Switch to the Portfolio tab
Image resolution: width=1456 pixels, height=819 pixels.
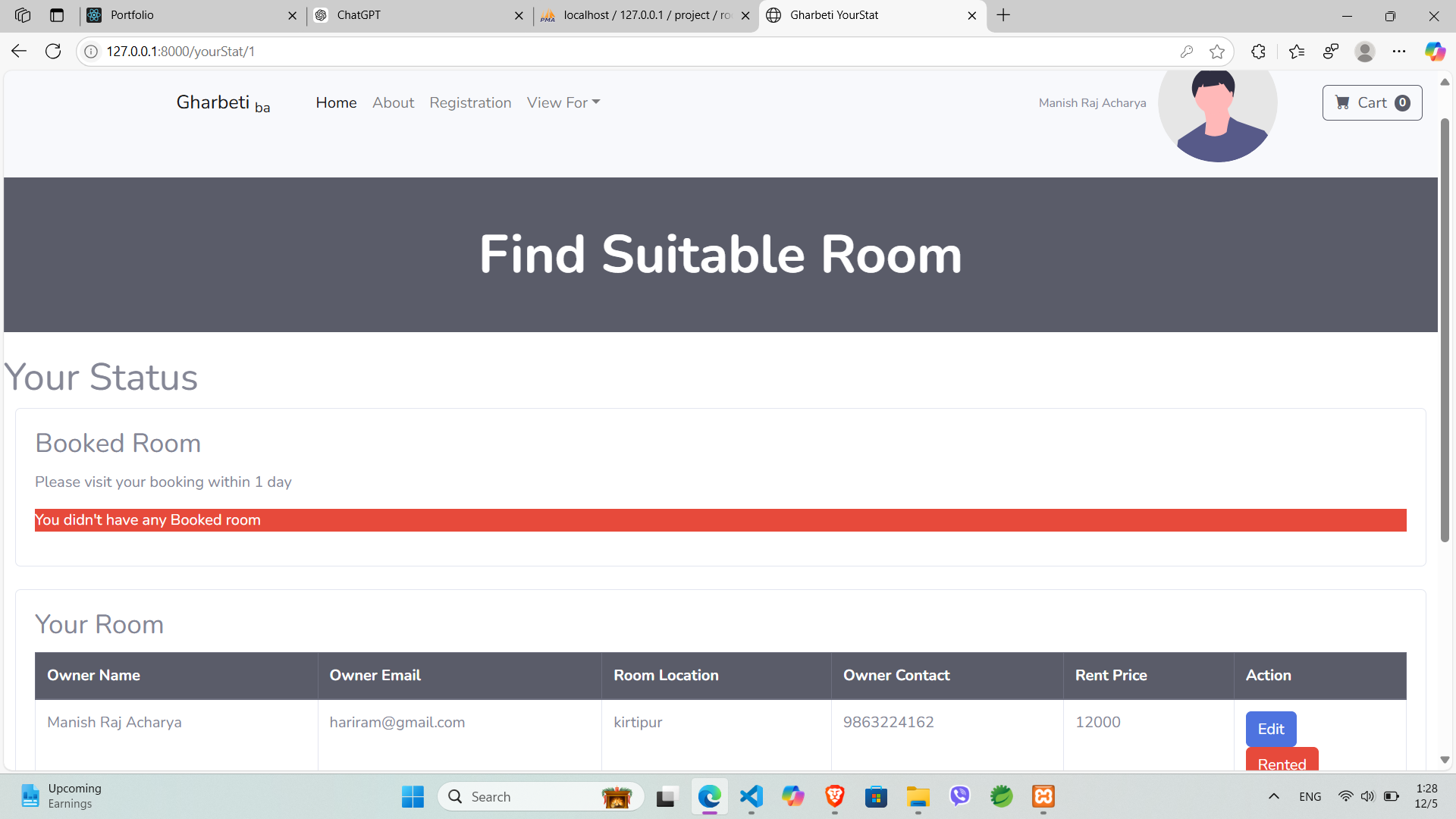click(x=190, y=15)
